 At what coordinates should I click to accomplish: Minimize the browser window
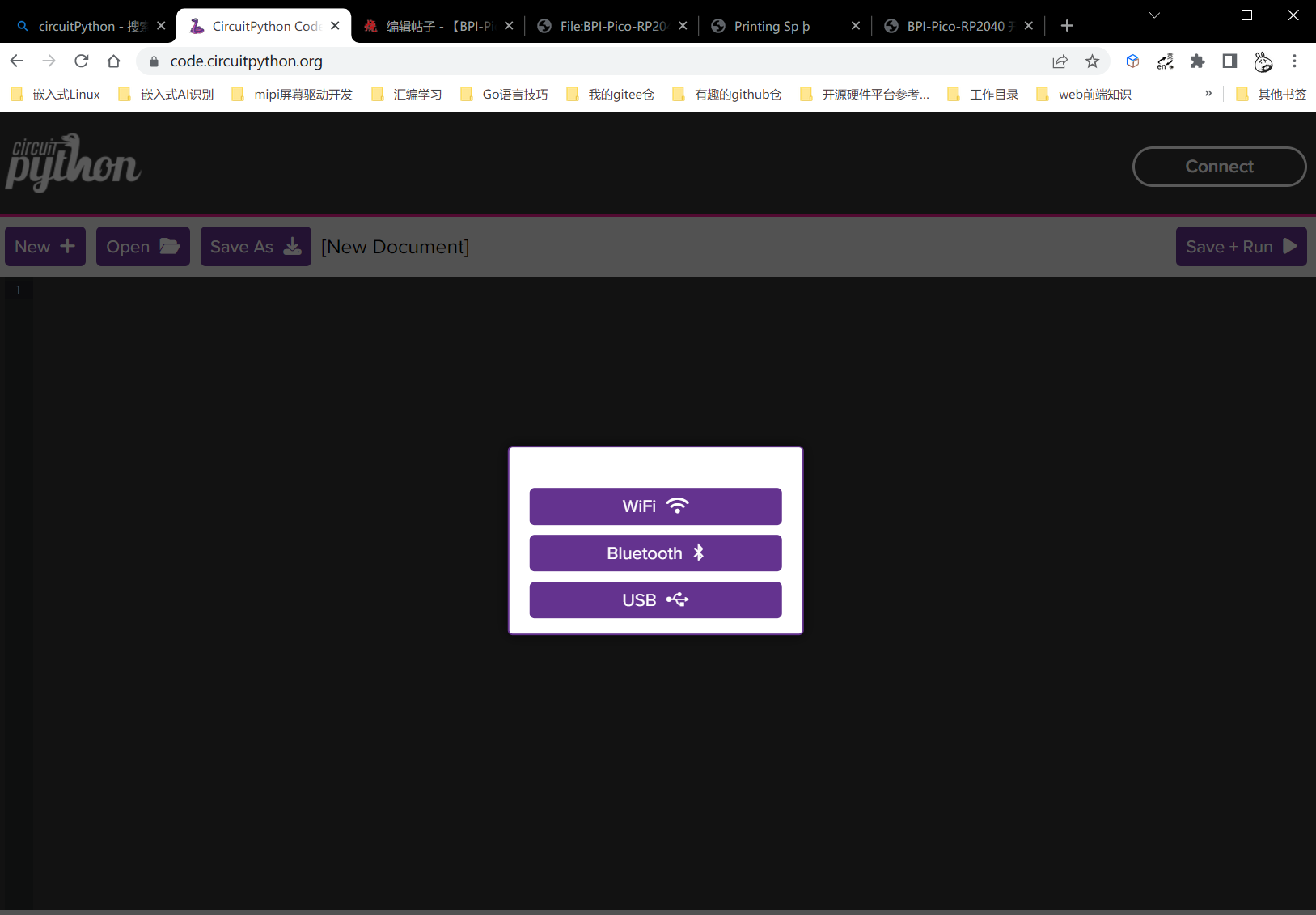pyautogui.click(x=1200, y=15)
